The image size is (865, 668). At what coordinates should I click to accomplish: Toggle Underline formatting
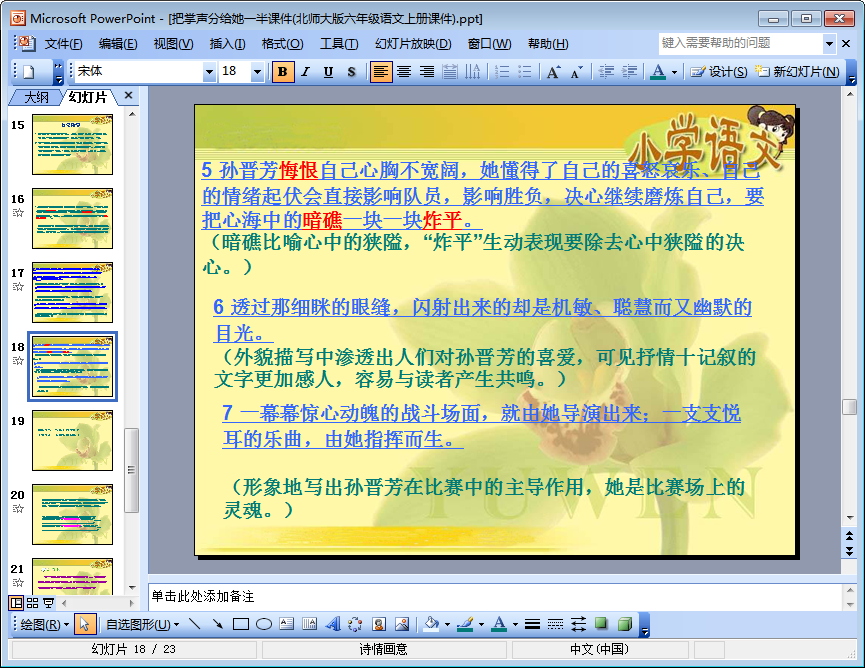(328, 72)
